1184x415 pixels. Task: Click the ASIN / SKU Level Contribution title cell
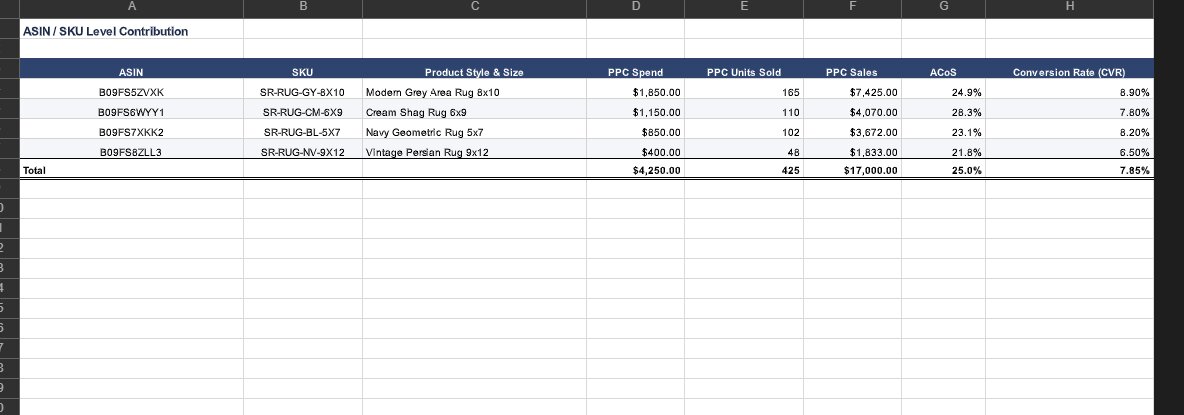tap(131, 31)
